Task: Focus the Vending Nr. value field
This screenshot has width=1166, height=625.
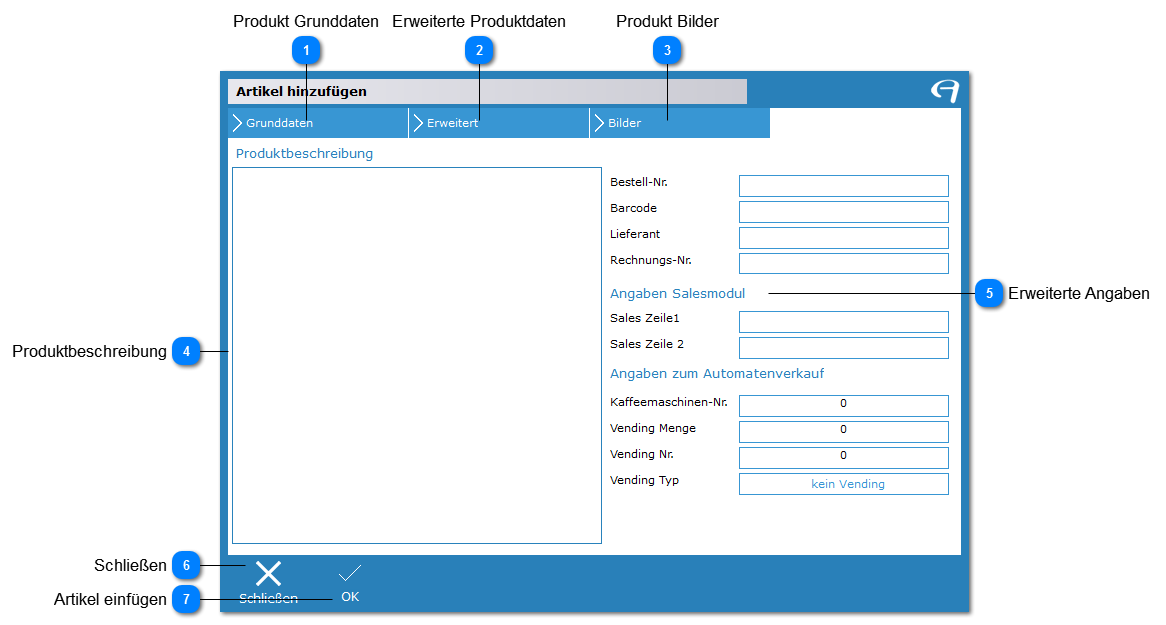Action: point(843,458)
